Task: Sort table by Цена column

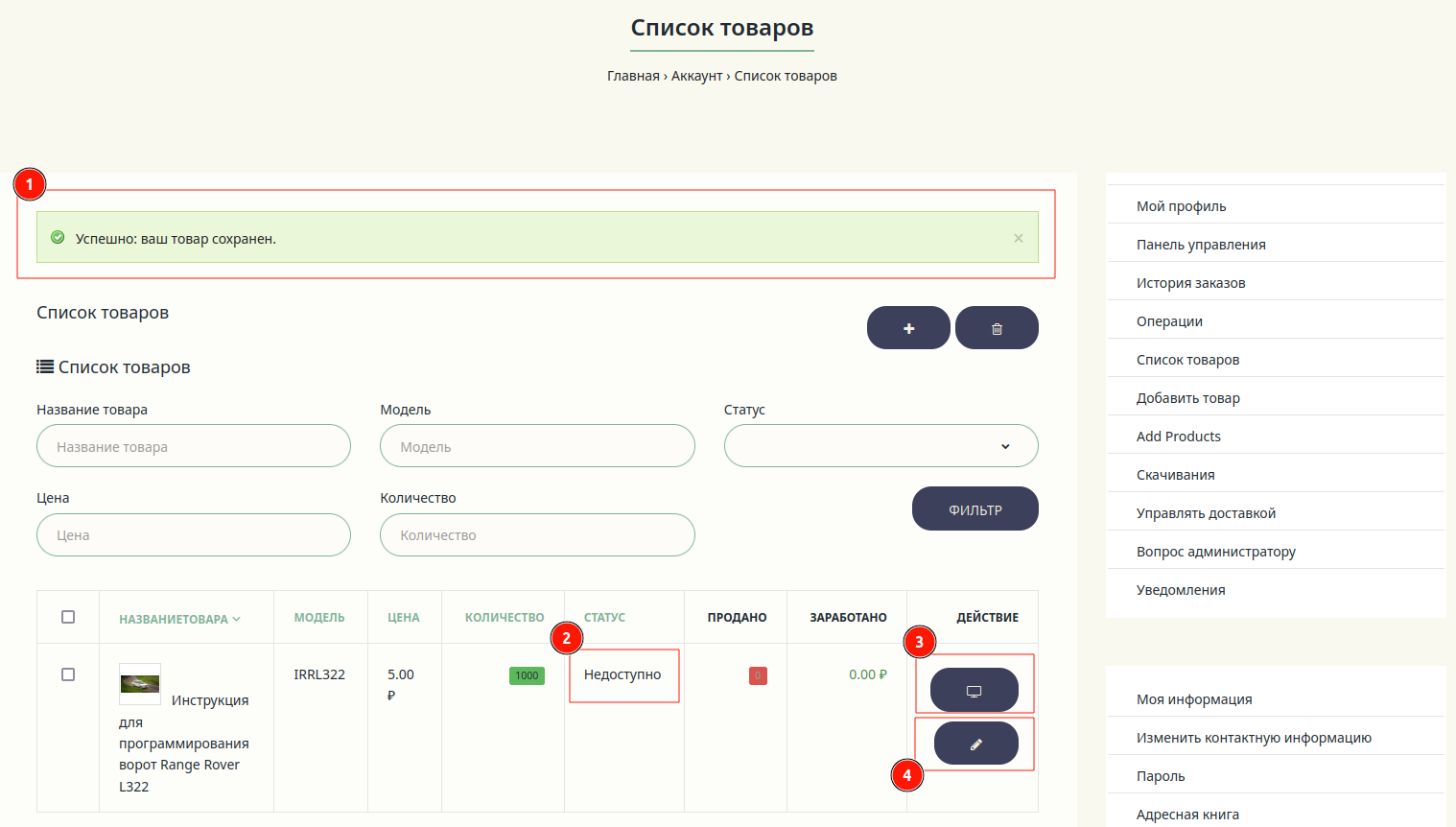Action: pos(404,618)
